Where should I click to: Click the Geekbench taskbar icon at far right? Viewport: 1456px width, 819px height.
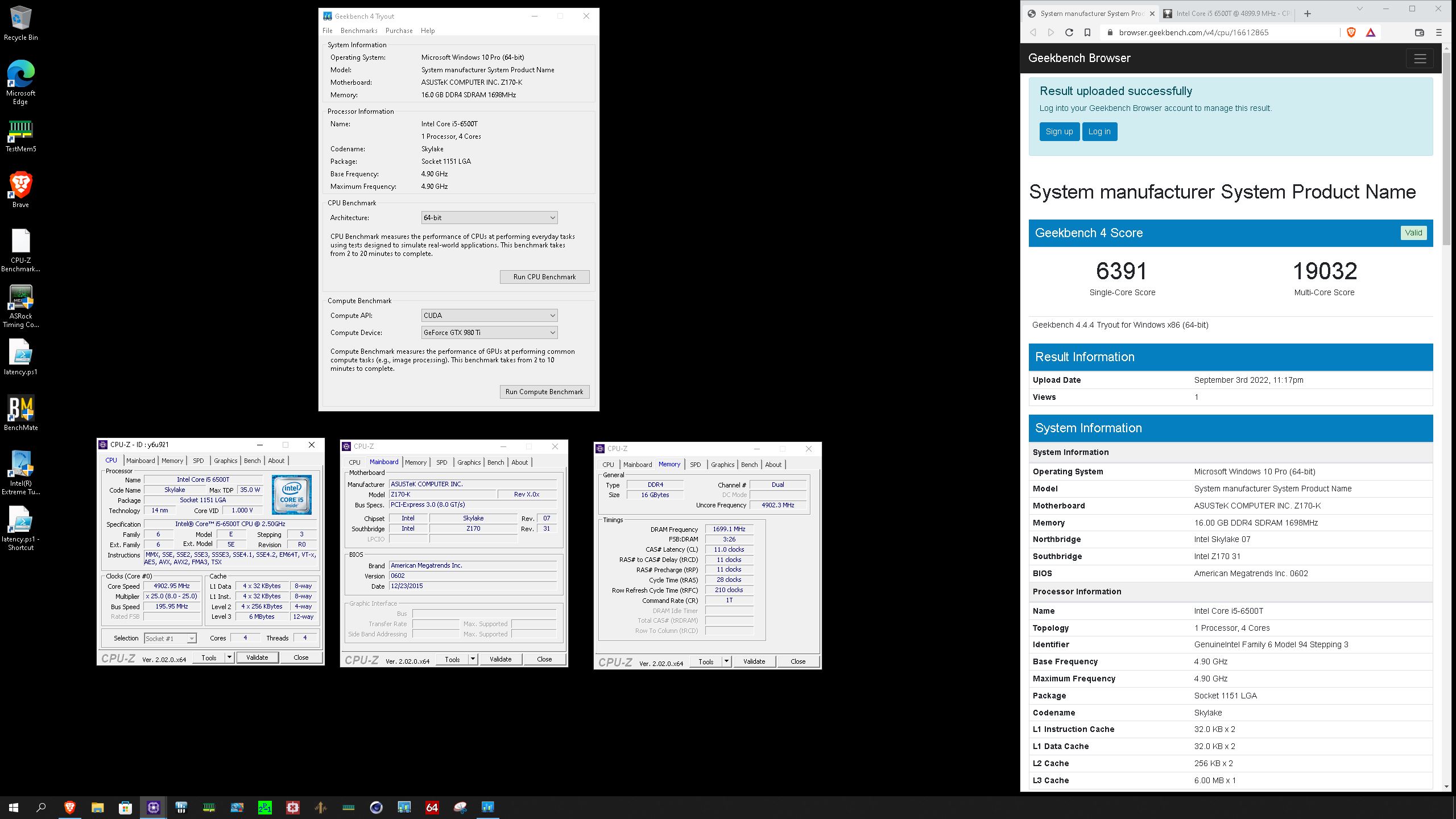point(488,807)
